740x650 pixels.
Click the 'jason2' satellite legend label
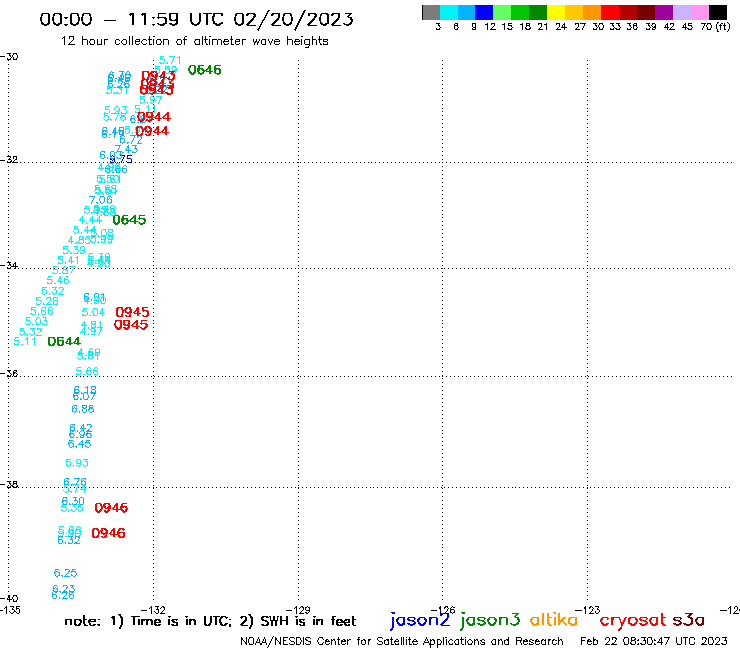pyautogui.click(x=420, y=620)
